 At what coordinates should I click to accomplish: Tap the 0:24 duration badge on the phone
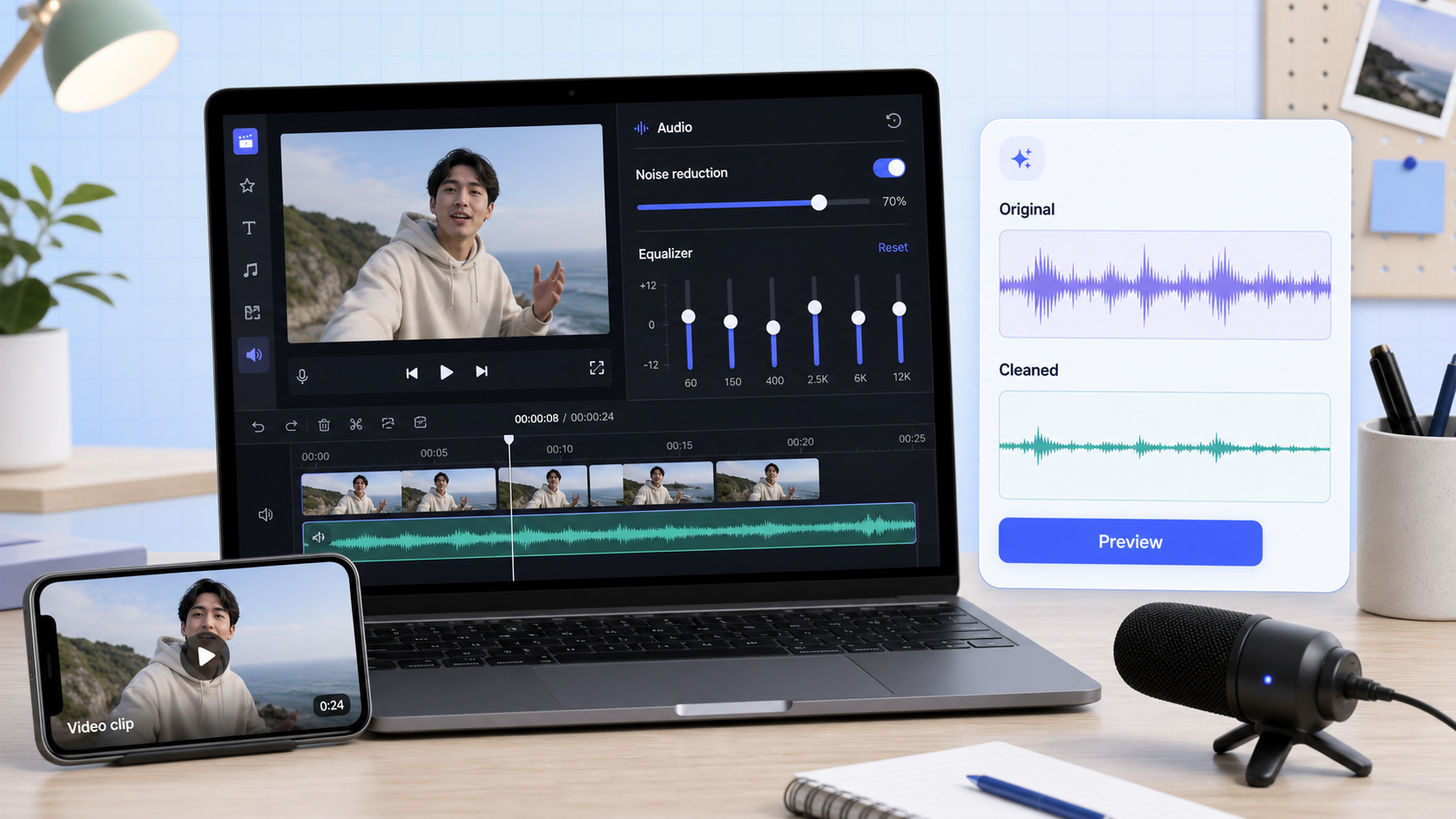click(x=332, y=706)
